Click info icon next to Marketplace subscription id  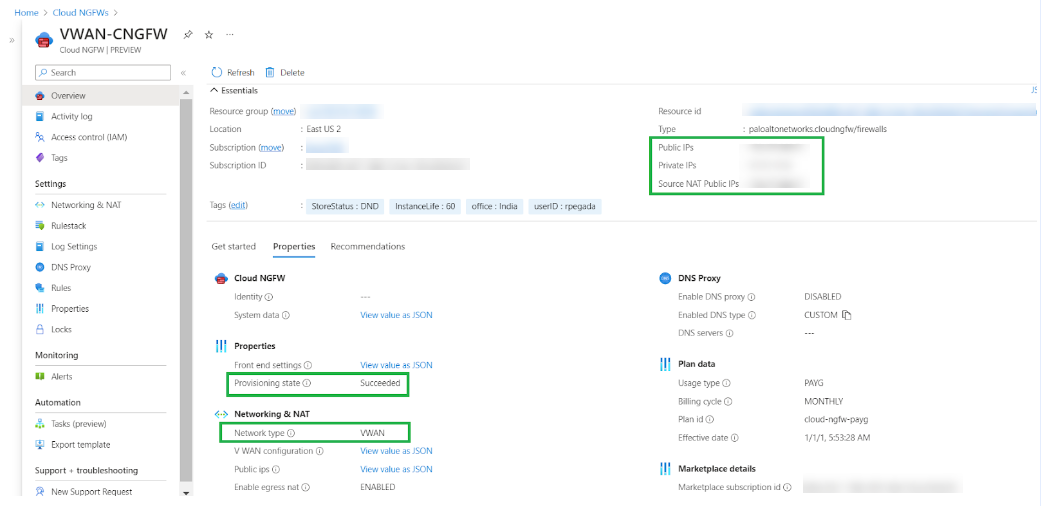[787, 487]
